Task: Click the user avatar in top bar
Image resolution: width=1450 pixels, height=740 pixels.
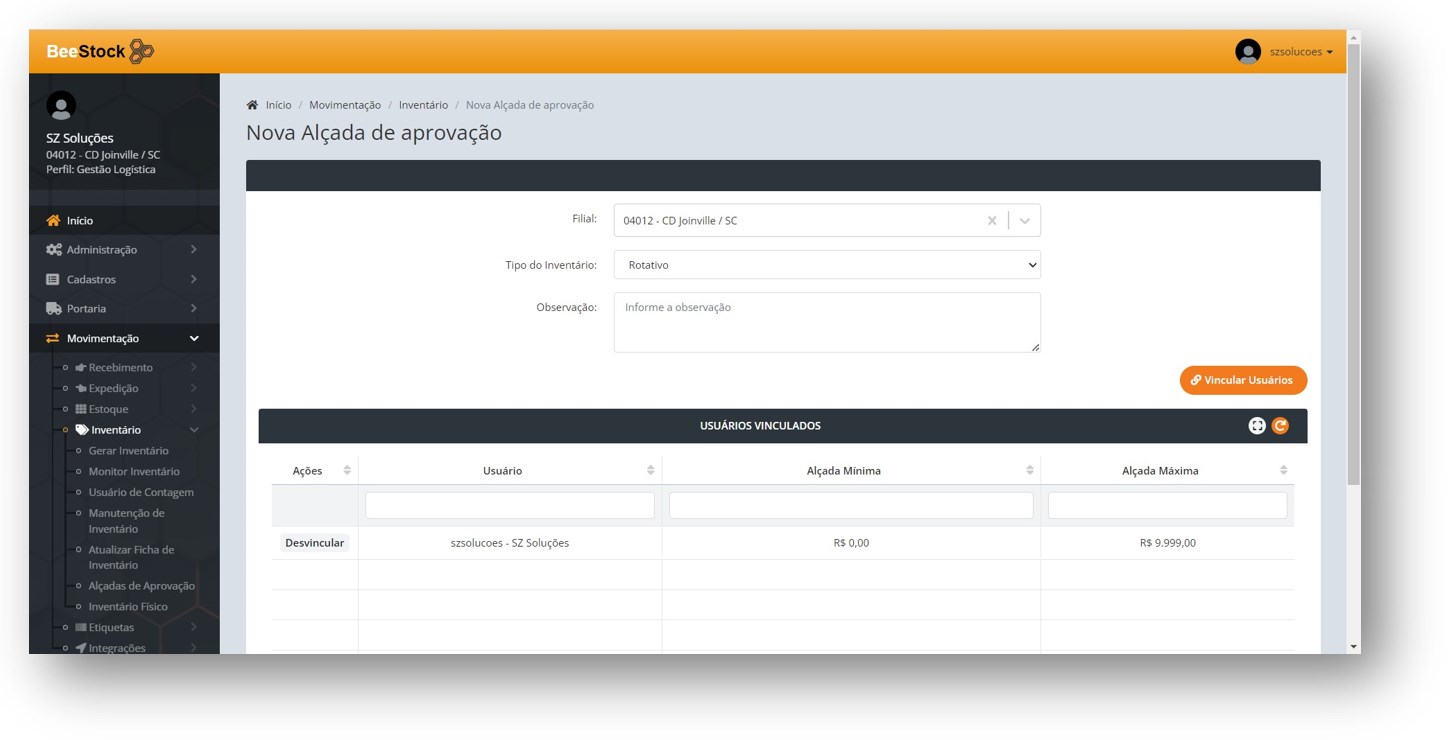Action: pos(1247,52)
